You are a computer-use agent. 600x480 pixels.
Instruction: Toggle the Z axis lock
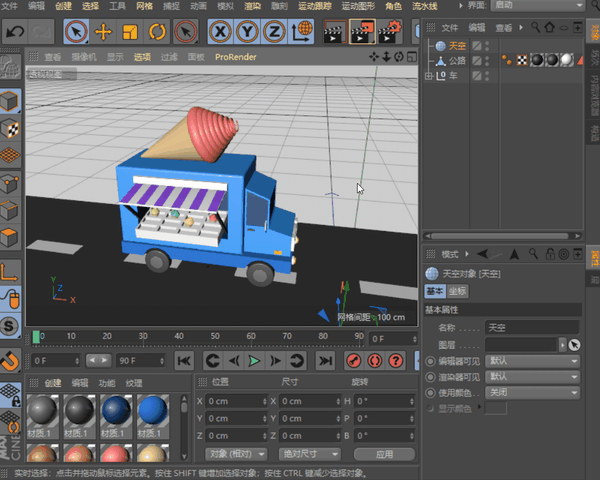[273, 32]
